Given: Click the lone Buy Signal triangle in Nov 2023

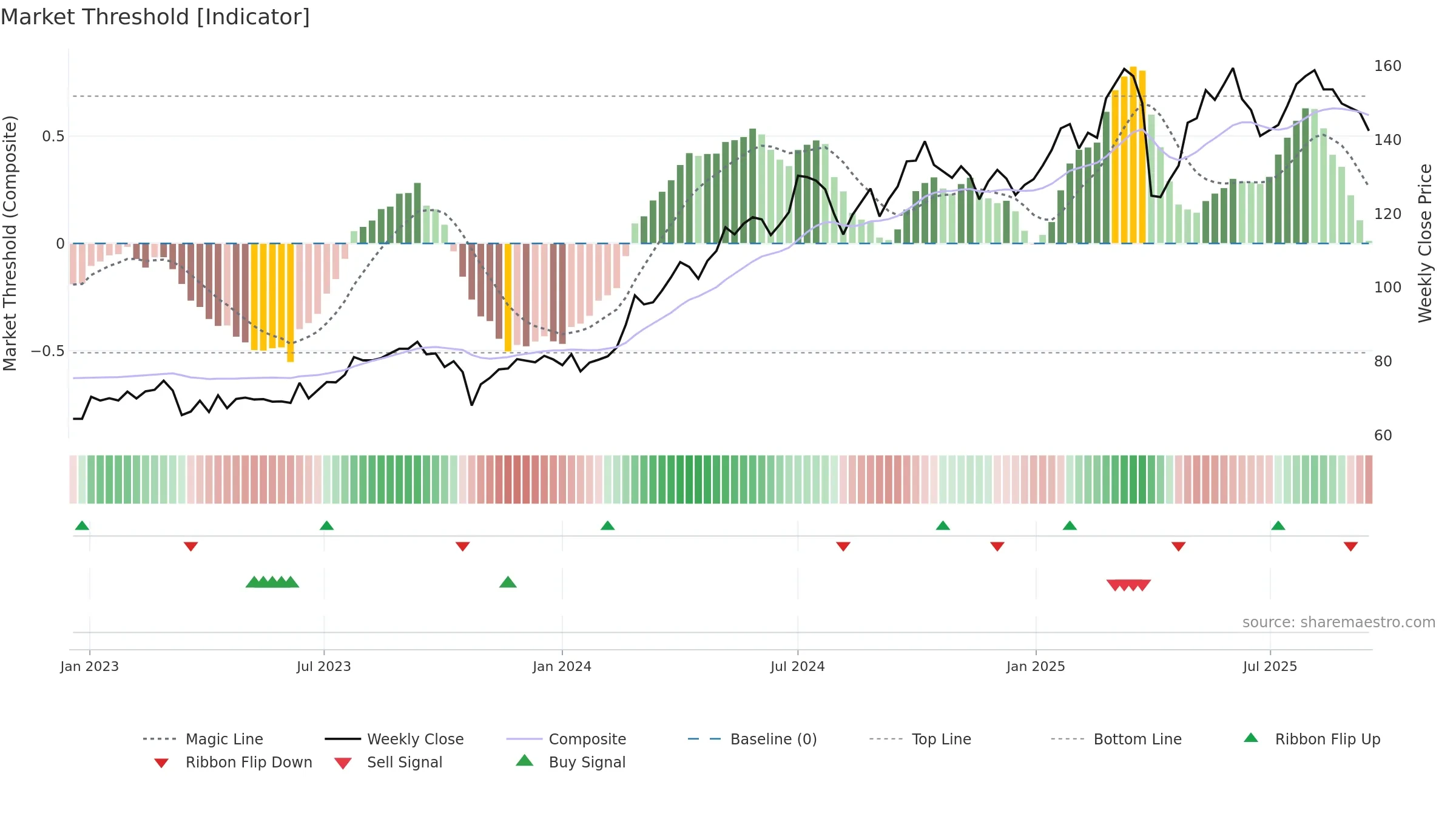Looking at the screenshot, I should click(508, 582).
